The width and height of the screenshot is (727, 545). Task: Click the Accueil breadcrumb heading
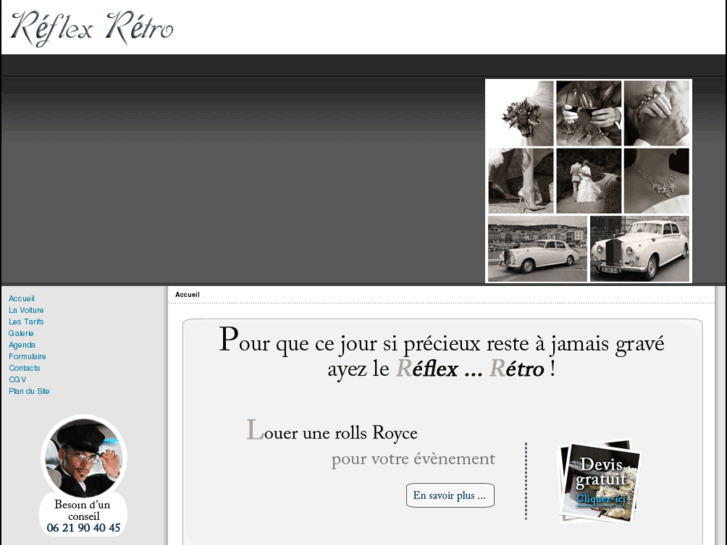point(187,295)
